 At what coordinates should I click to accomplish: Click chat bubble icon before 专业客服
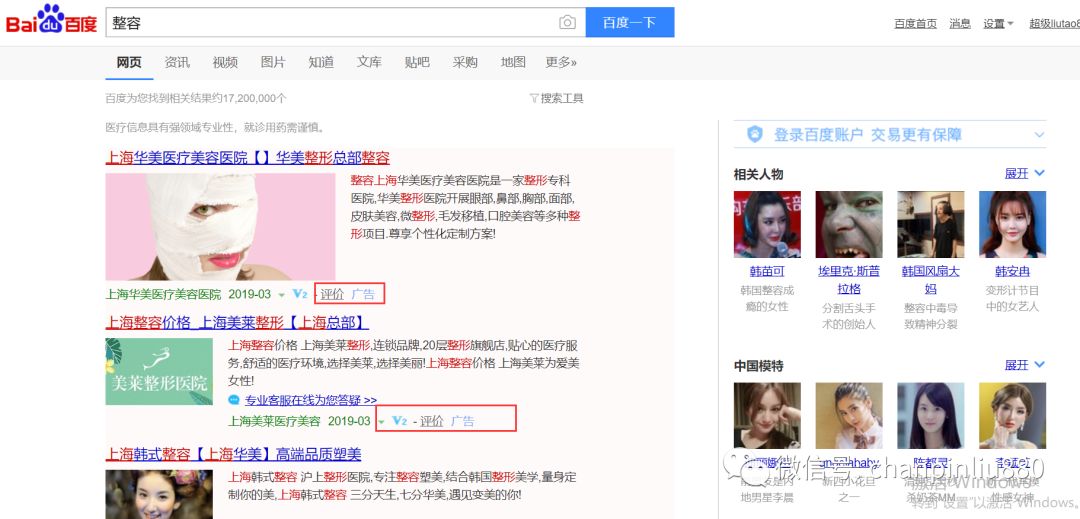coord(234,400)
